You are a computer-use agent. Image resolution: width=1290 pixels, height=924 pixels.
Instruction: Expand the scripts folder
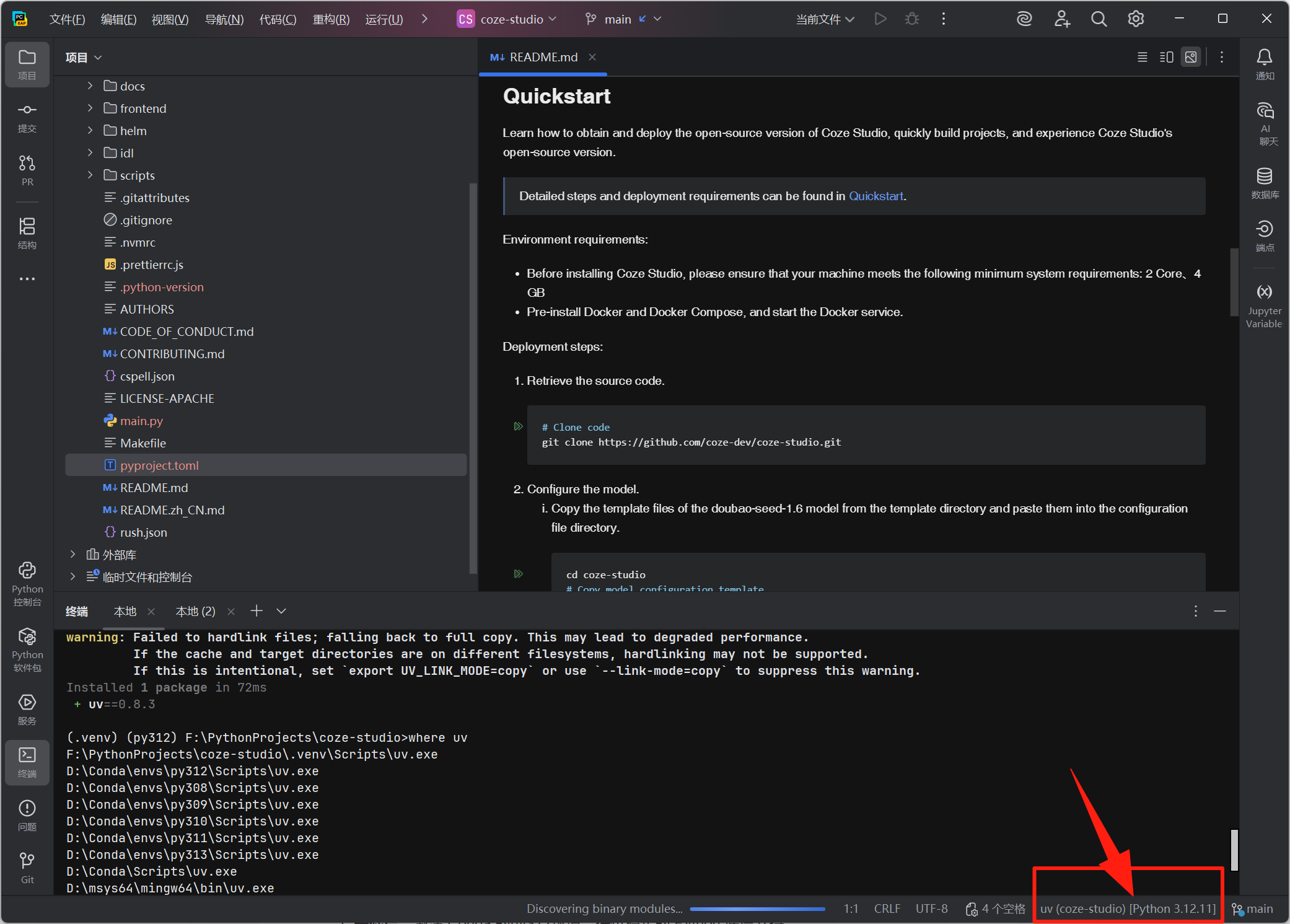point(90,175)
